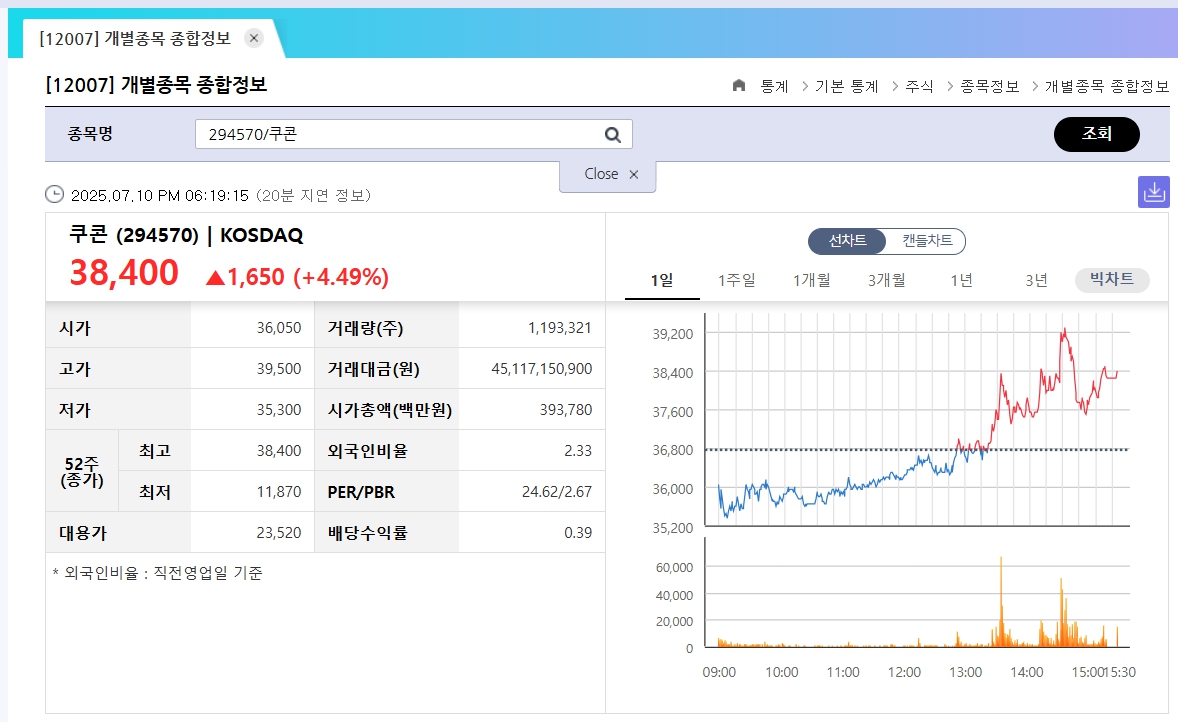Click the Close label of the popup
The width and height of the screenshot is (1178, 722).
[x=601, y=174]
